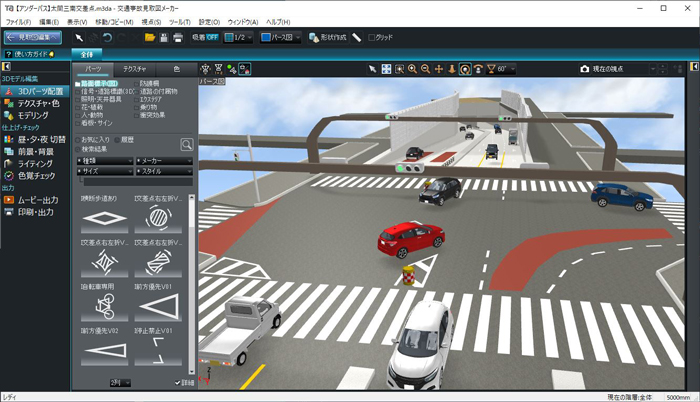
Task: Open the ツール(T) menu
Action: click(x=180, y=20)
